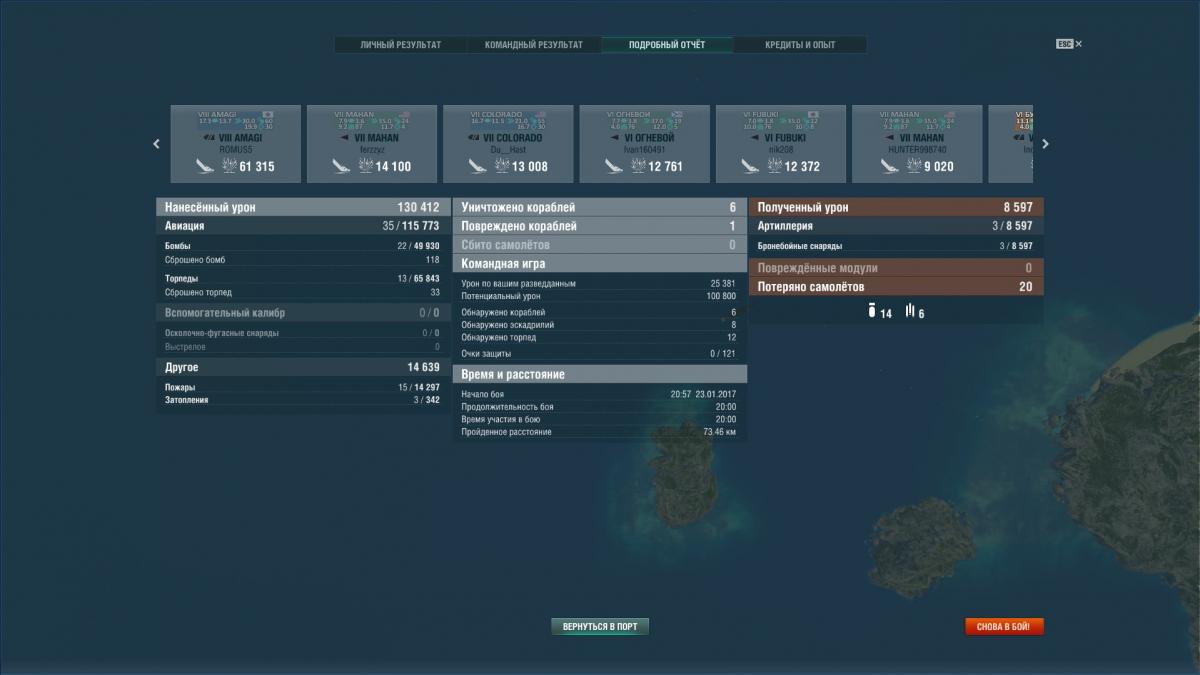Click the sunk ship icon on ferzzyz's card
1200x675 pixels.
click(341, 166)
